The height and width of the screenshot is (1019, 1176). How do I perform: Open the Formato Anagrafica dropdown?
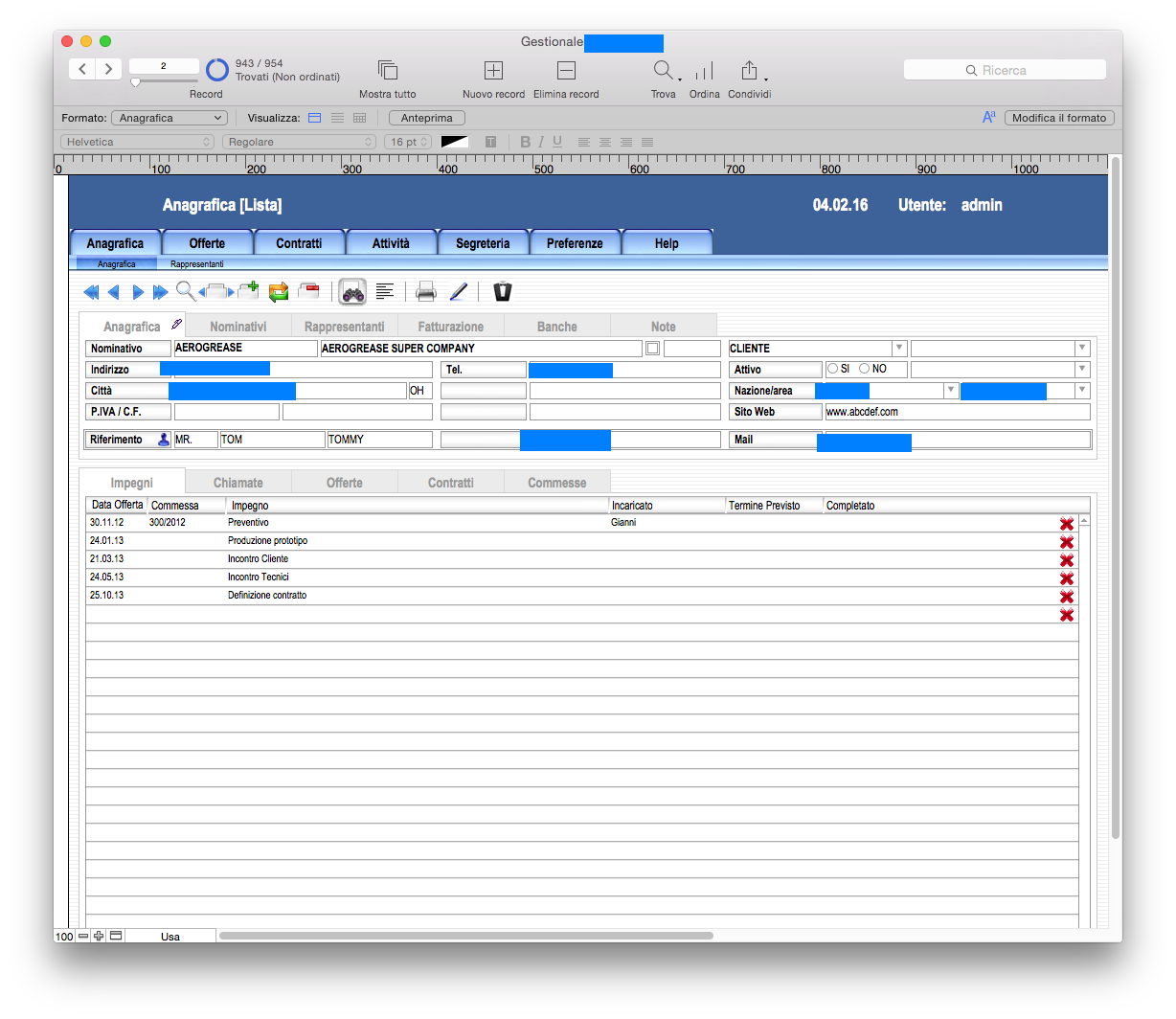point(170,118)
